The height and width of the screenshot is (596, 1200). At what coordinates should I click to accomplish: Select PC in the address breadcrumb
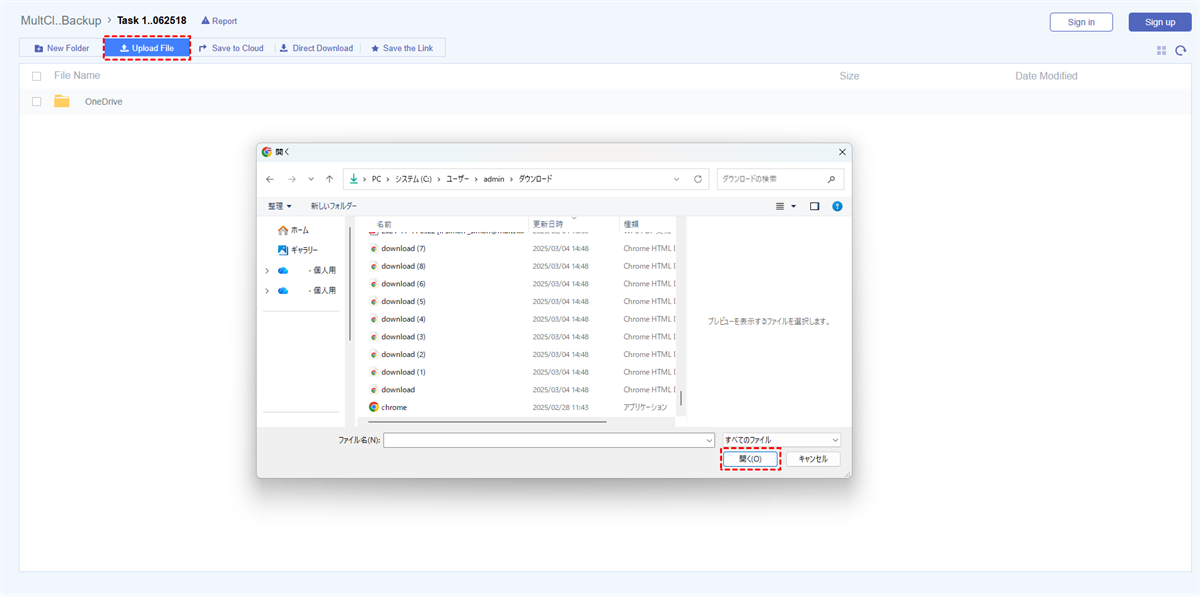click(377, 179)
